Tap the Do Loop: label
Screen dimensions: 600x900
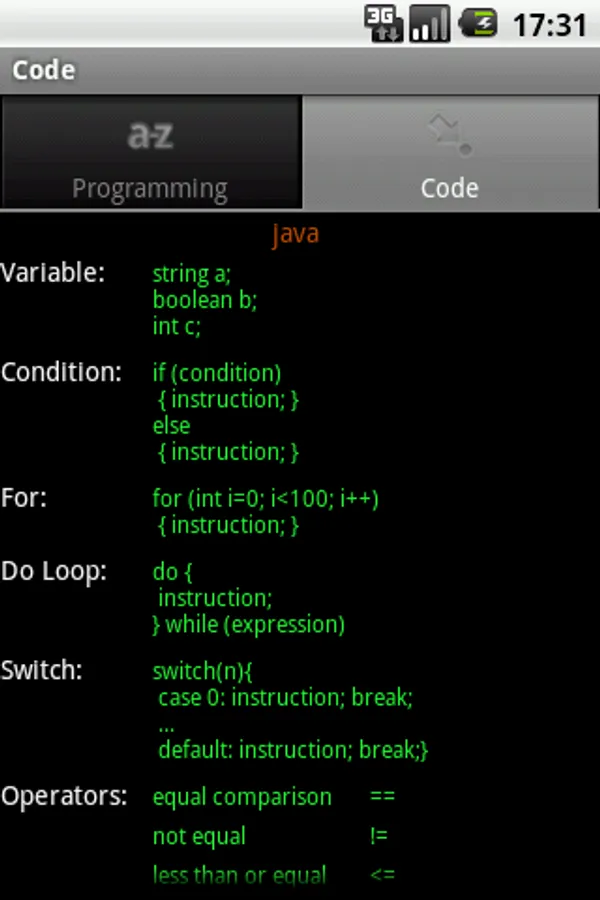pos(54,572)
